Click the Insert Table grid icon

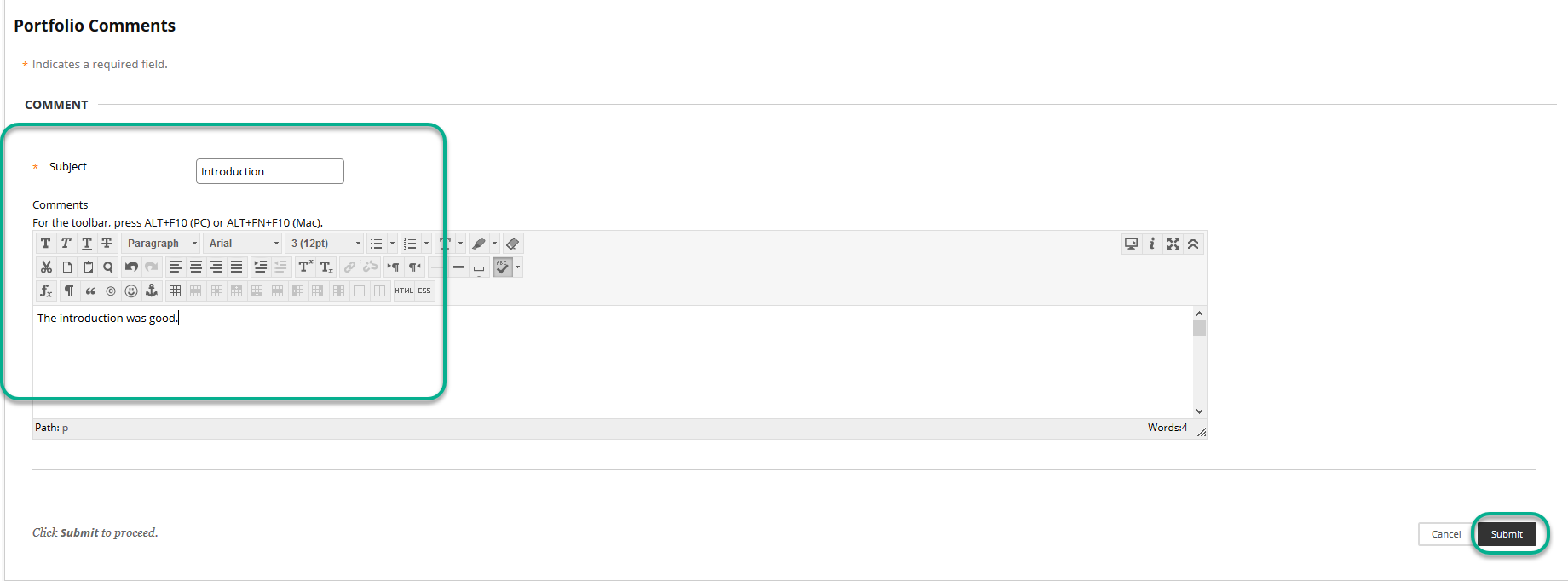point(175,291)
